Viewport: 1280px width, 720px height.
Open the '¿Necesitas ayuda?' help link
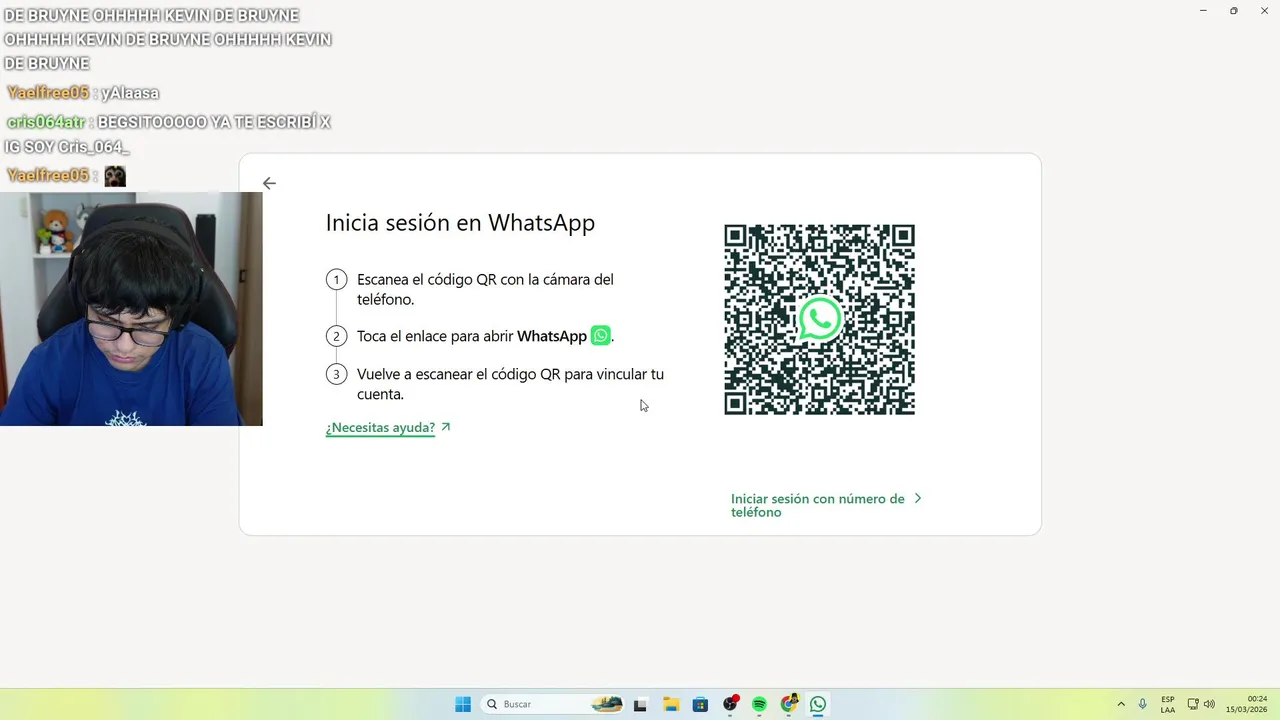[380, 427]
